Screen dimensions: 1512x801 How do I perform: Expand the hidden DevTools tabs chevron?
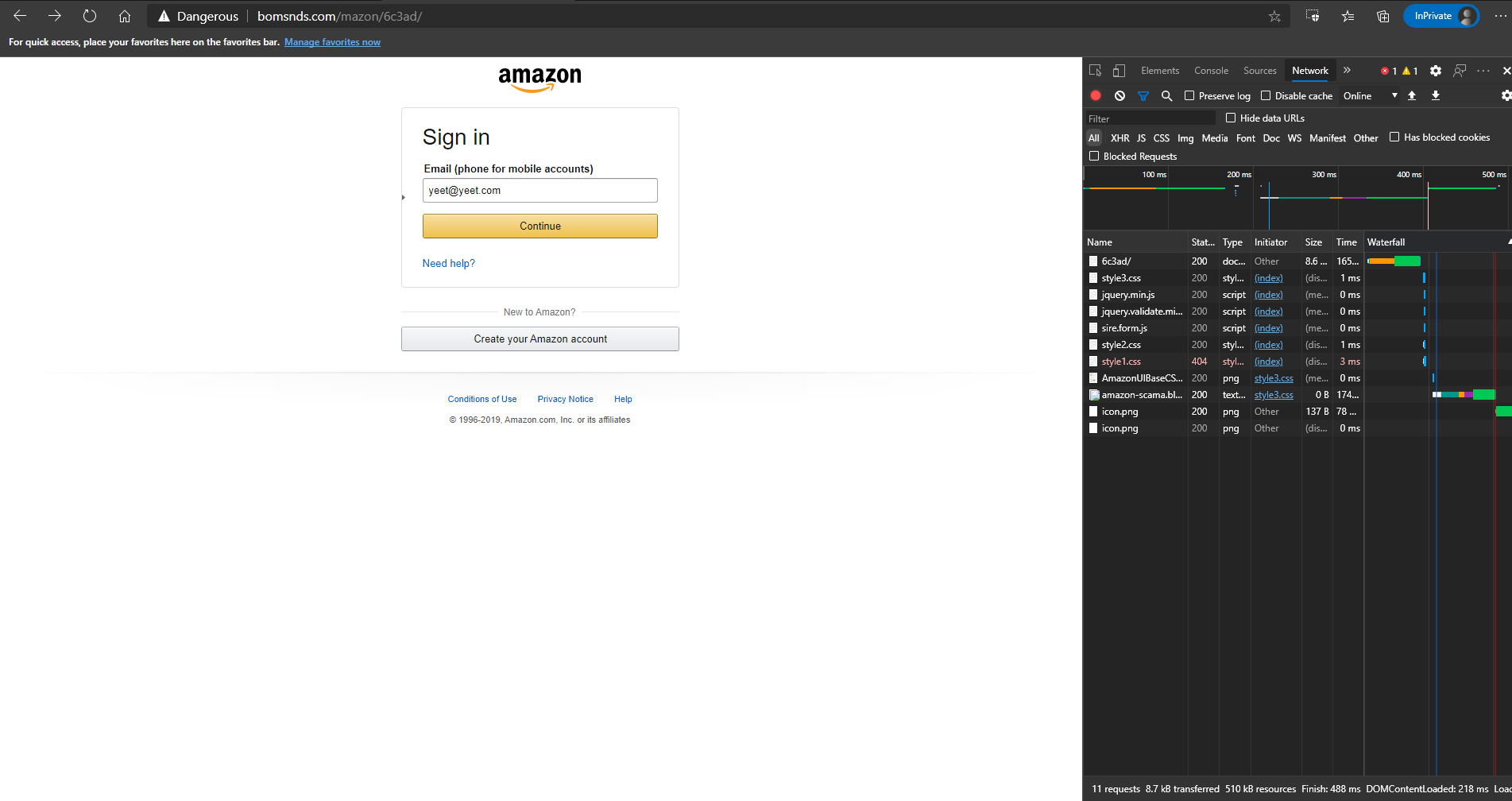pos(1347,71)
